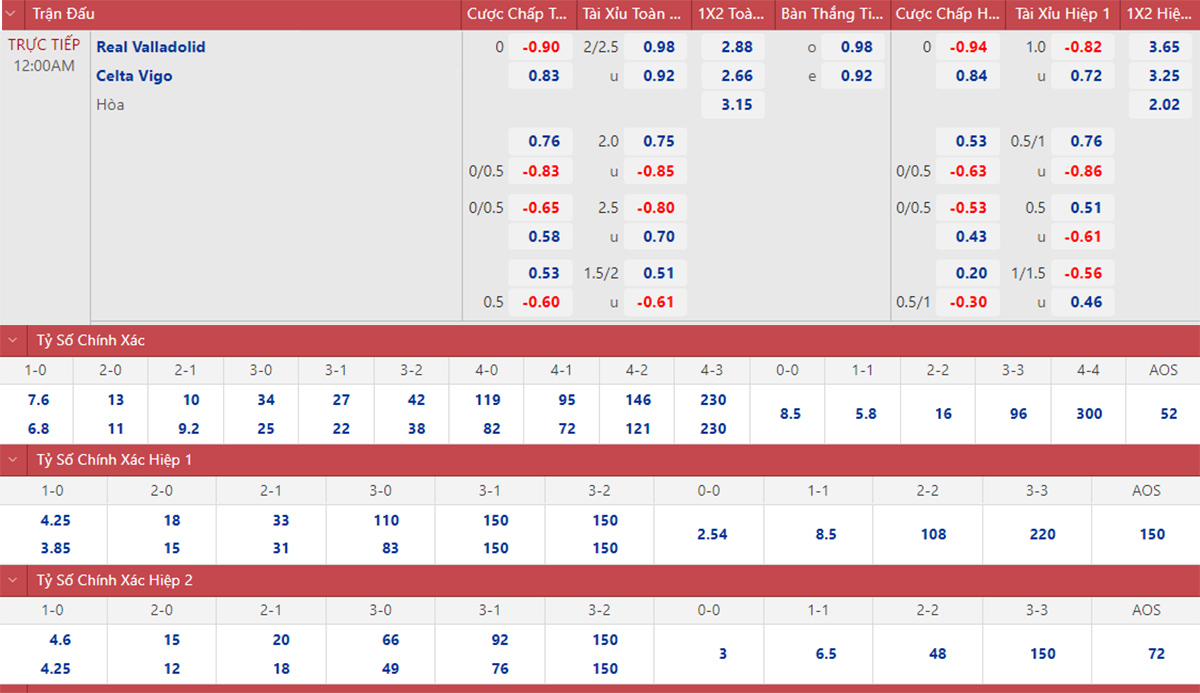The width and height of the screenshot is (1200, 693).
Task: Click the Tài Xỉu Hiệp 1 column header
Action: pyautogui.click(x=1062, y=14)
